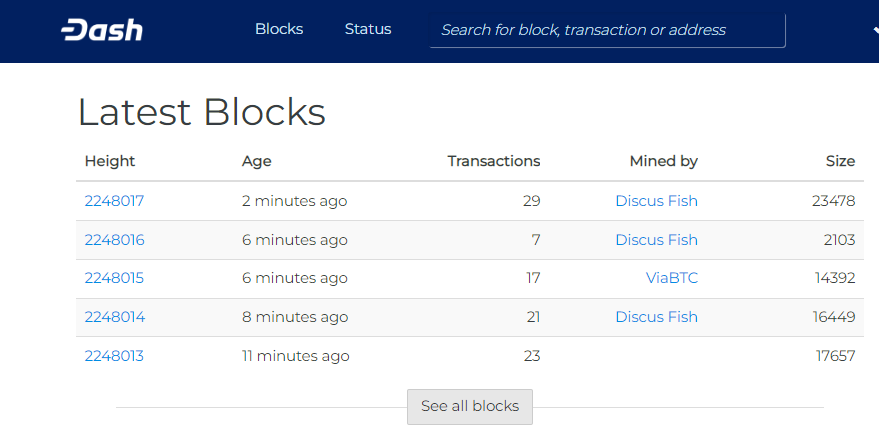
Task: Open the ViaBTC miner link
Action: click(x=672, y=278)
